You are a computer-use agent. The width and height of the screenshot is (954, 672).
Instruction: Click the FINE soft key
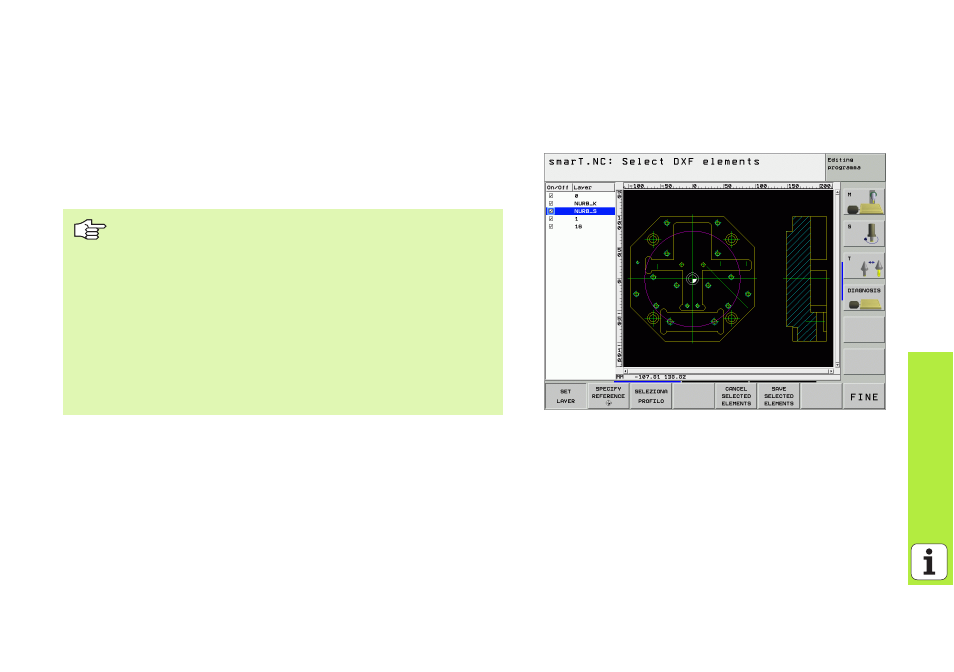[864, 397]
